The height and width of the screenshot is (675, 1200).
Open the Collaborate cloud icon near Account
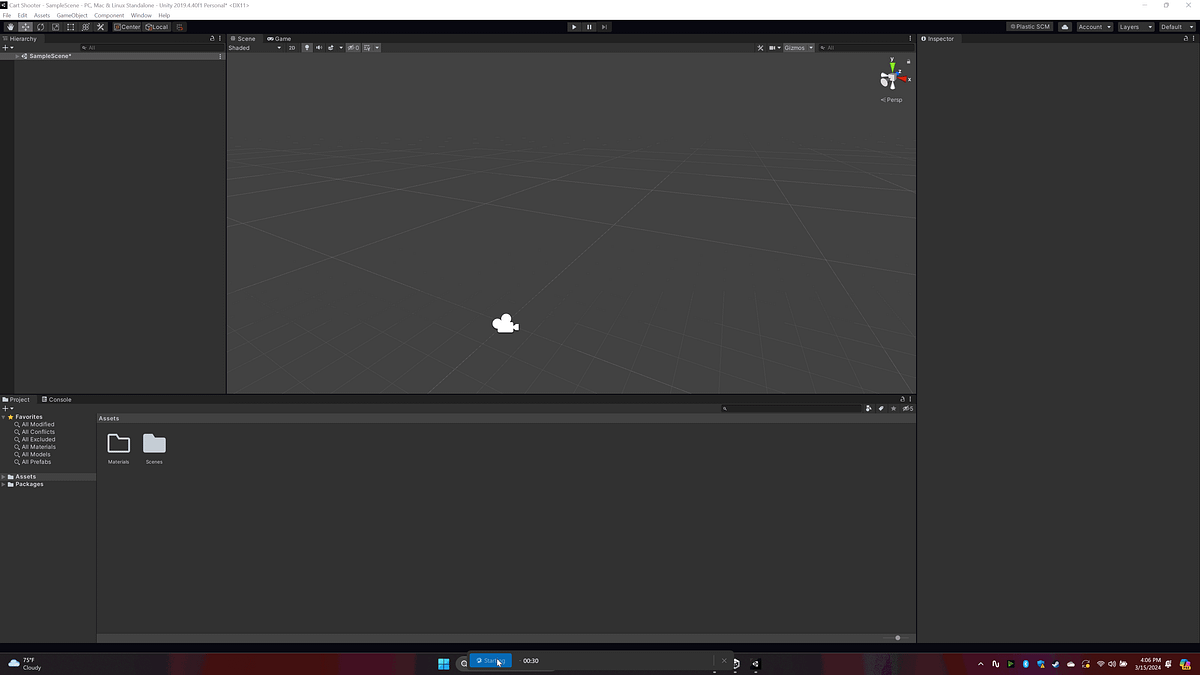coord(1064,27)
